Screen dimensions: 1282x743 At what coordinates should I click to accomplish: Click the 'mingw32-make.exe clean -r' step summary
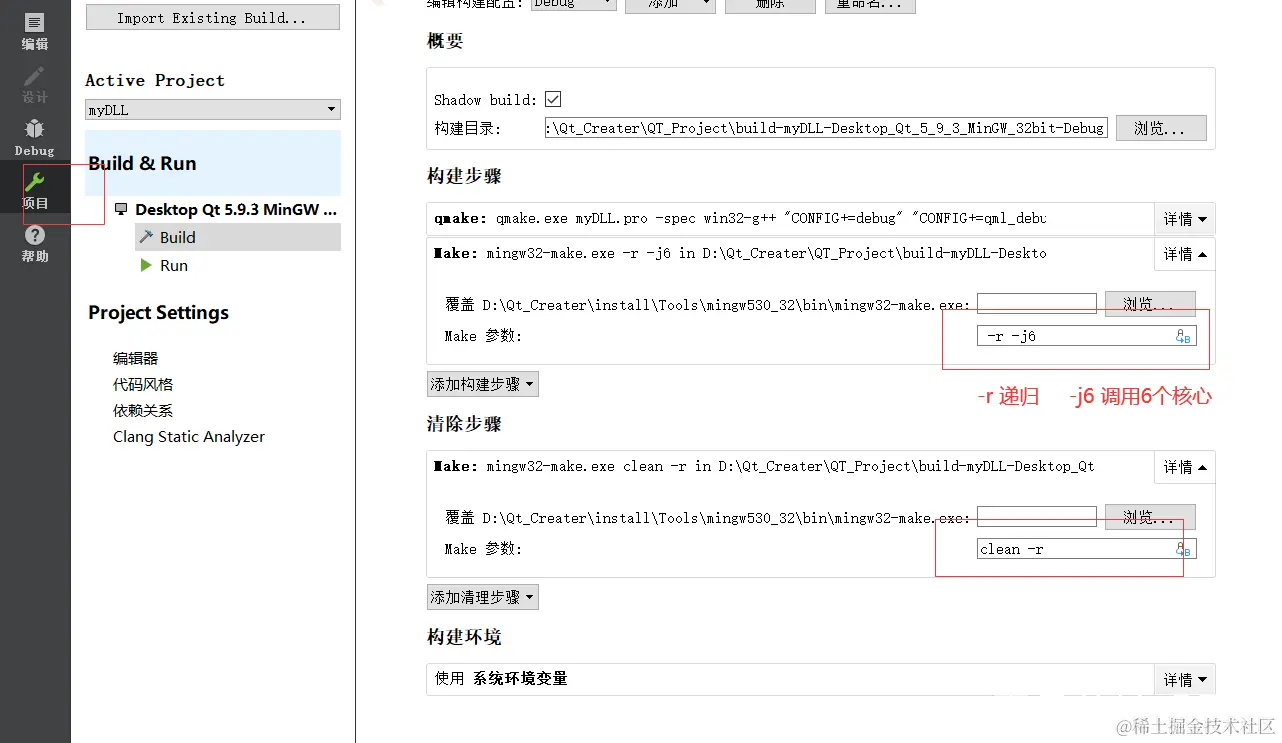coord(764,466)
